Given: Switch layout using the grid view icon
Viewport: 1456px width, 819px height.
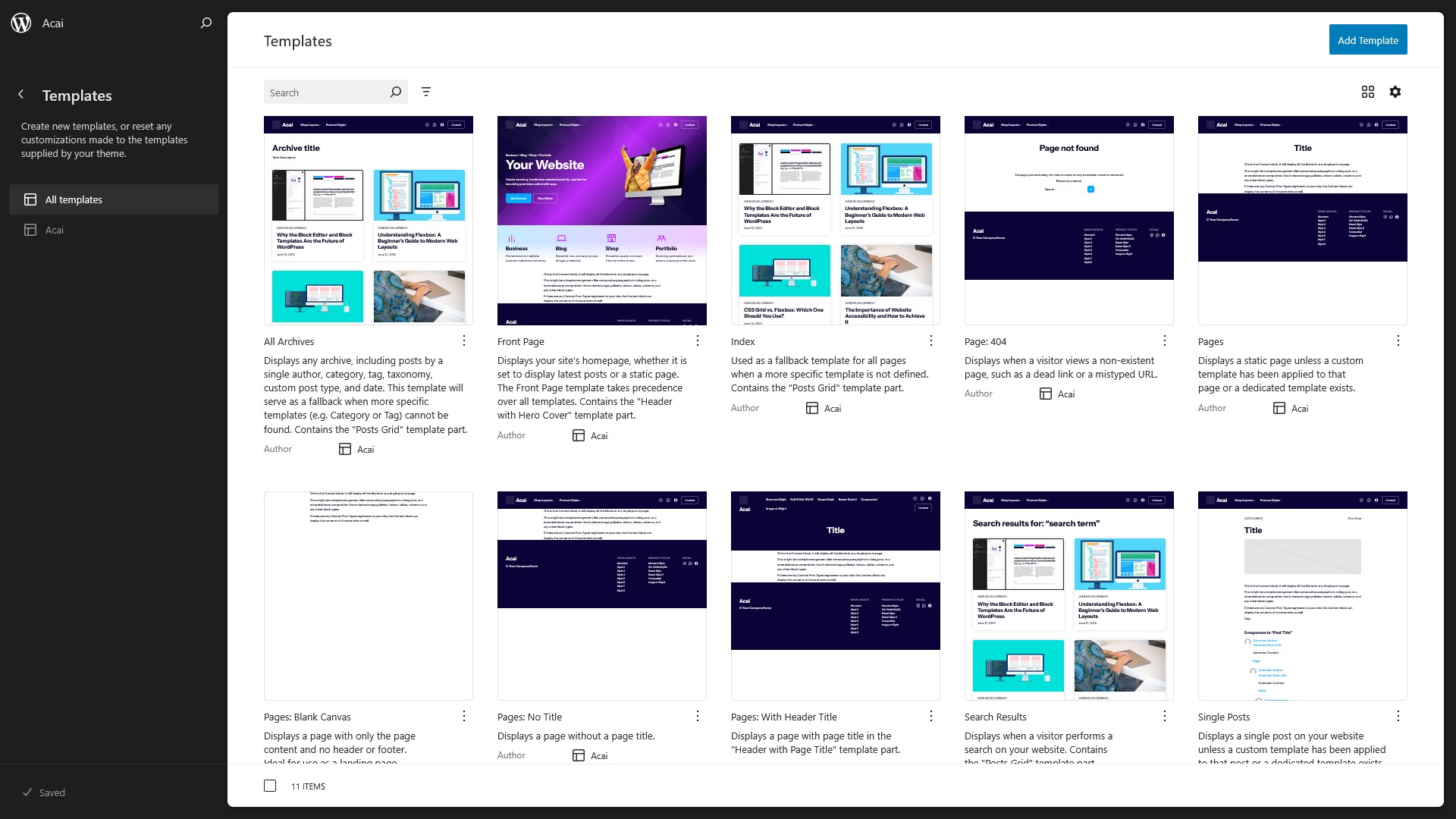Looking at the screenshot, I should [x=1367, y=92].
